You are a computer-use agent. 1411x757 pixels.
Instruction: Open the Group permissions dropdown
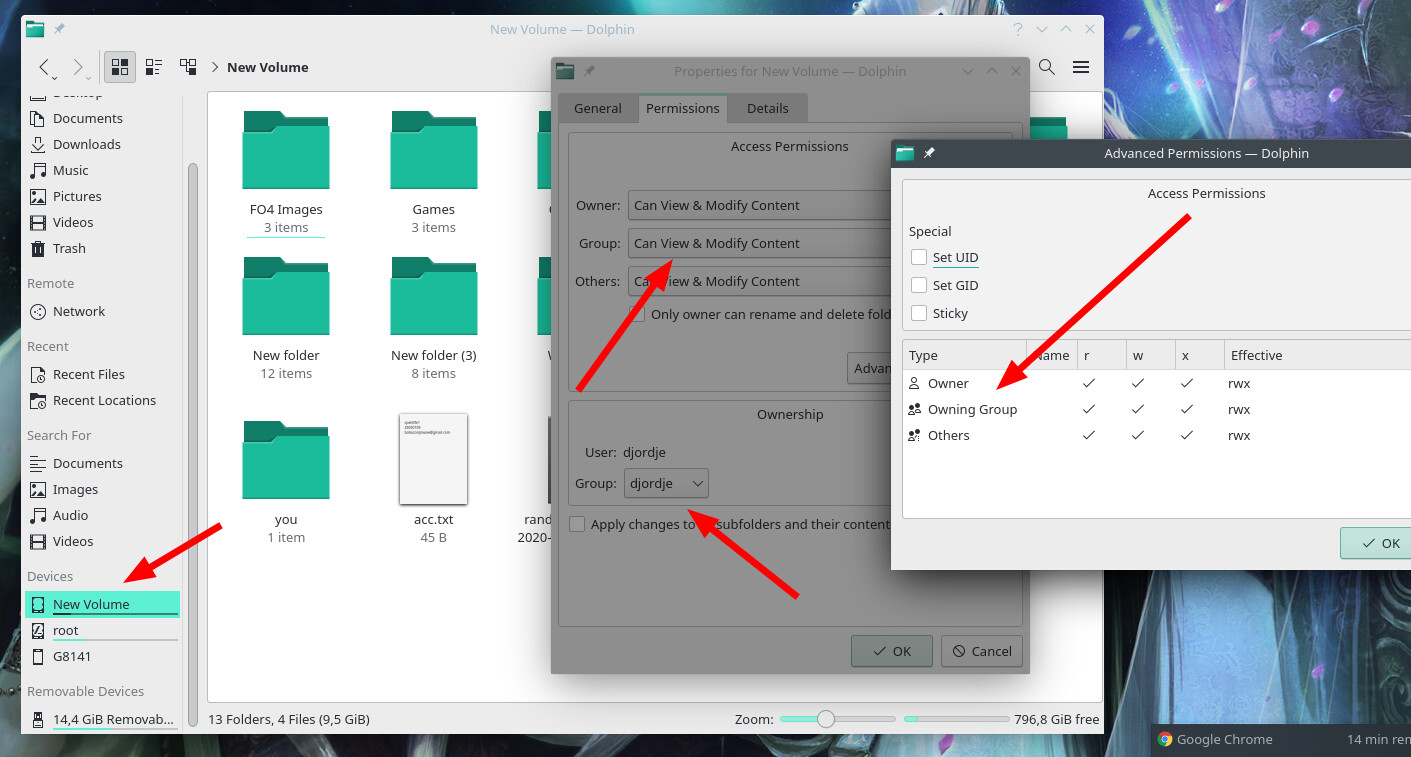[759, 243]
